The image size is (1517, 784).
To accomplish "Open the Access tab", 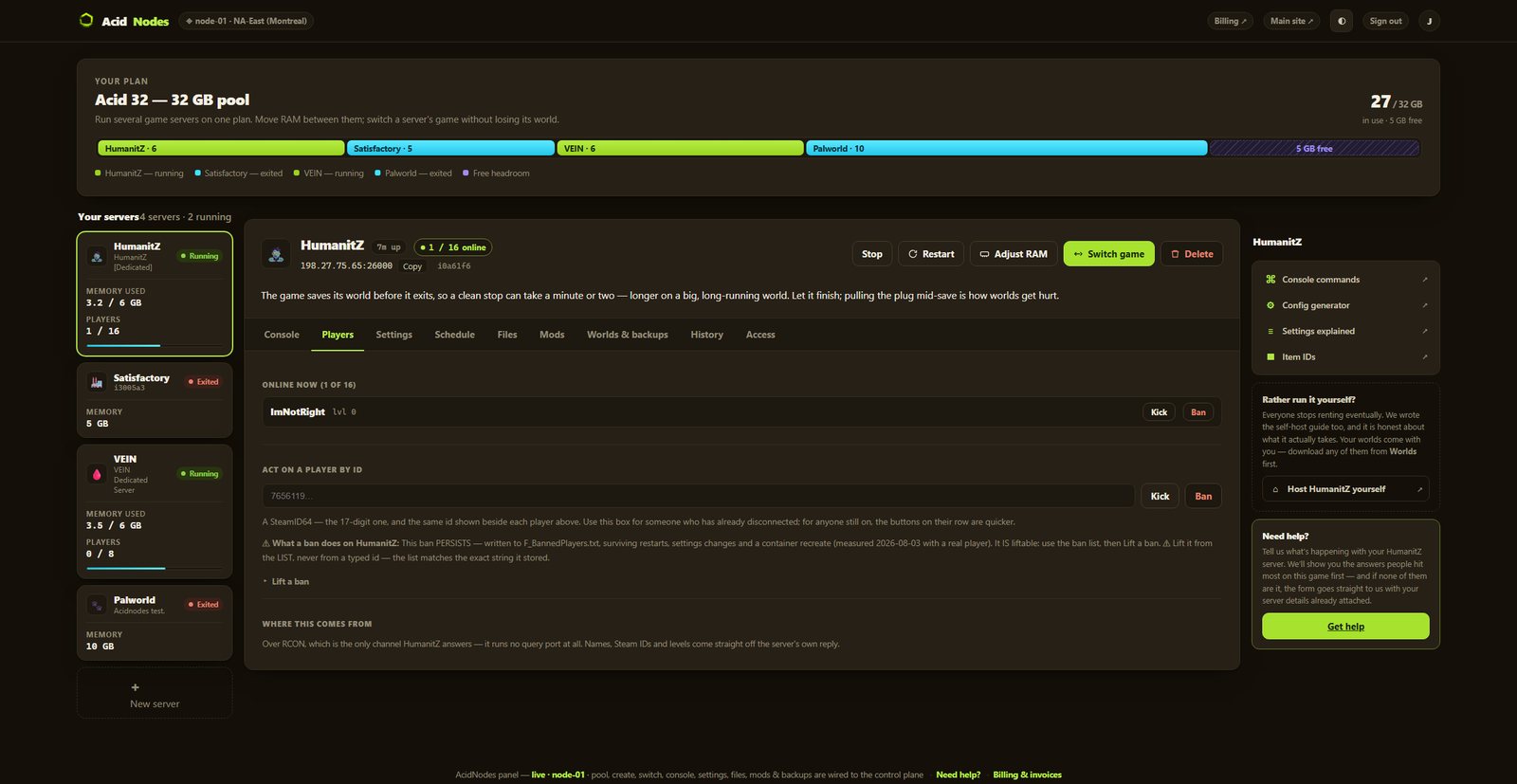I will (760, 335).
